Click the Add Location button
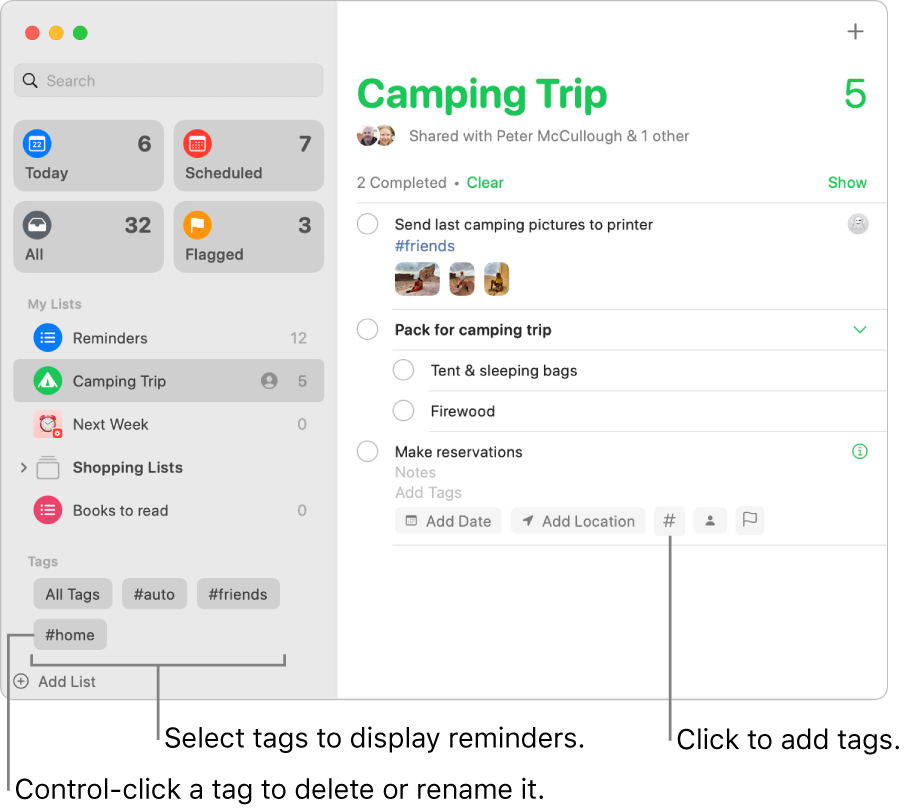Screen dimensions: 908x812 tap(578, 520)
